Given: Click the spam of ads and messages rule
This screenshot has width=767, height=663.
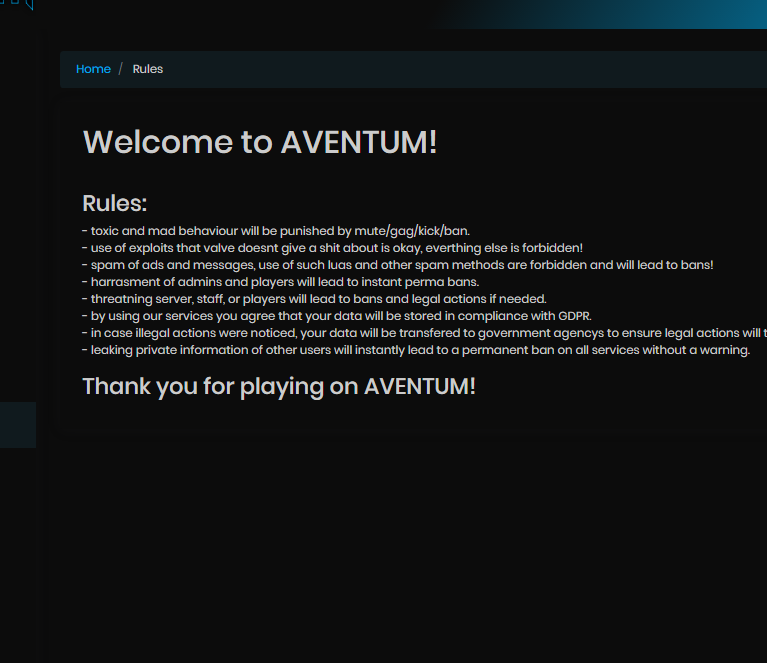Looking at the screenshot, I should coord(398,265).
